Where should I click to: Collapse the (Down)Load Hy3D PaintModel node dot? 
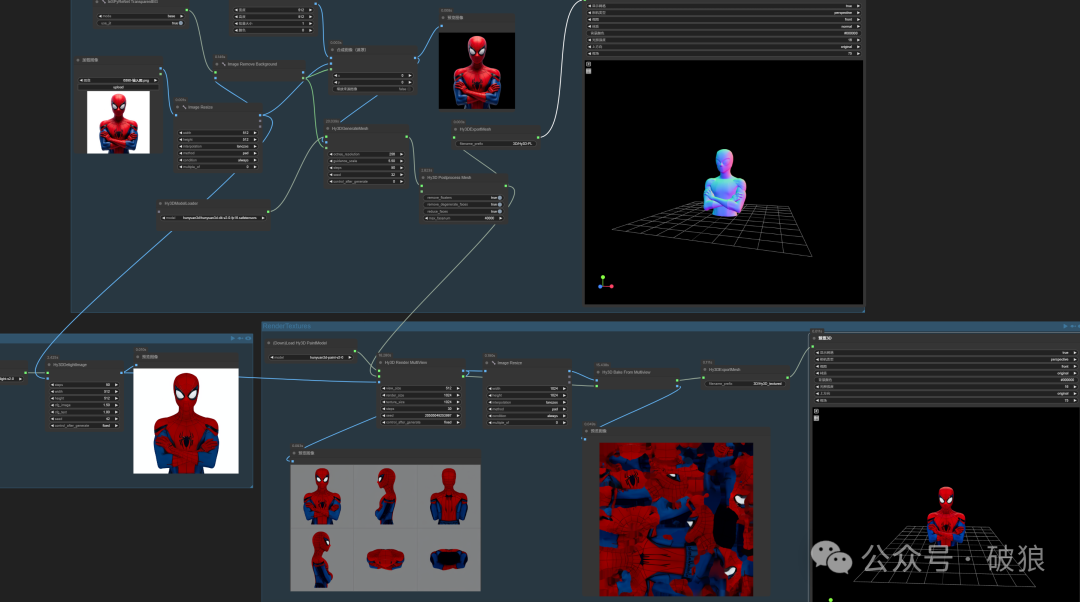click(x=269, y=342)
